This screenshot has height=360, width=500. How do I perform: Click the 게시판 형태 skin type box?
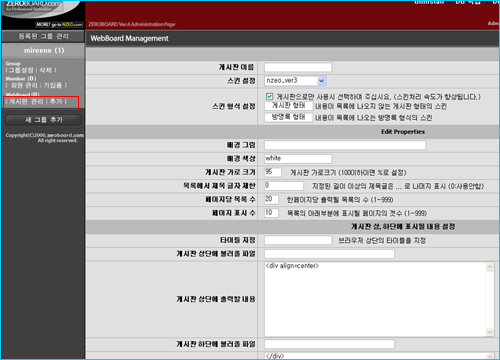(x=289, y=106)
